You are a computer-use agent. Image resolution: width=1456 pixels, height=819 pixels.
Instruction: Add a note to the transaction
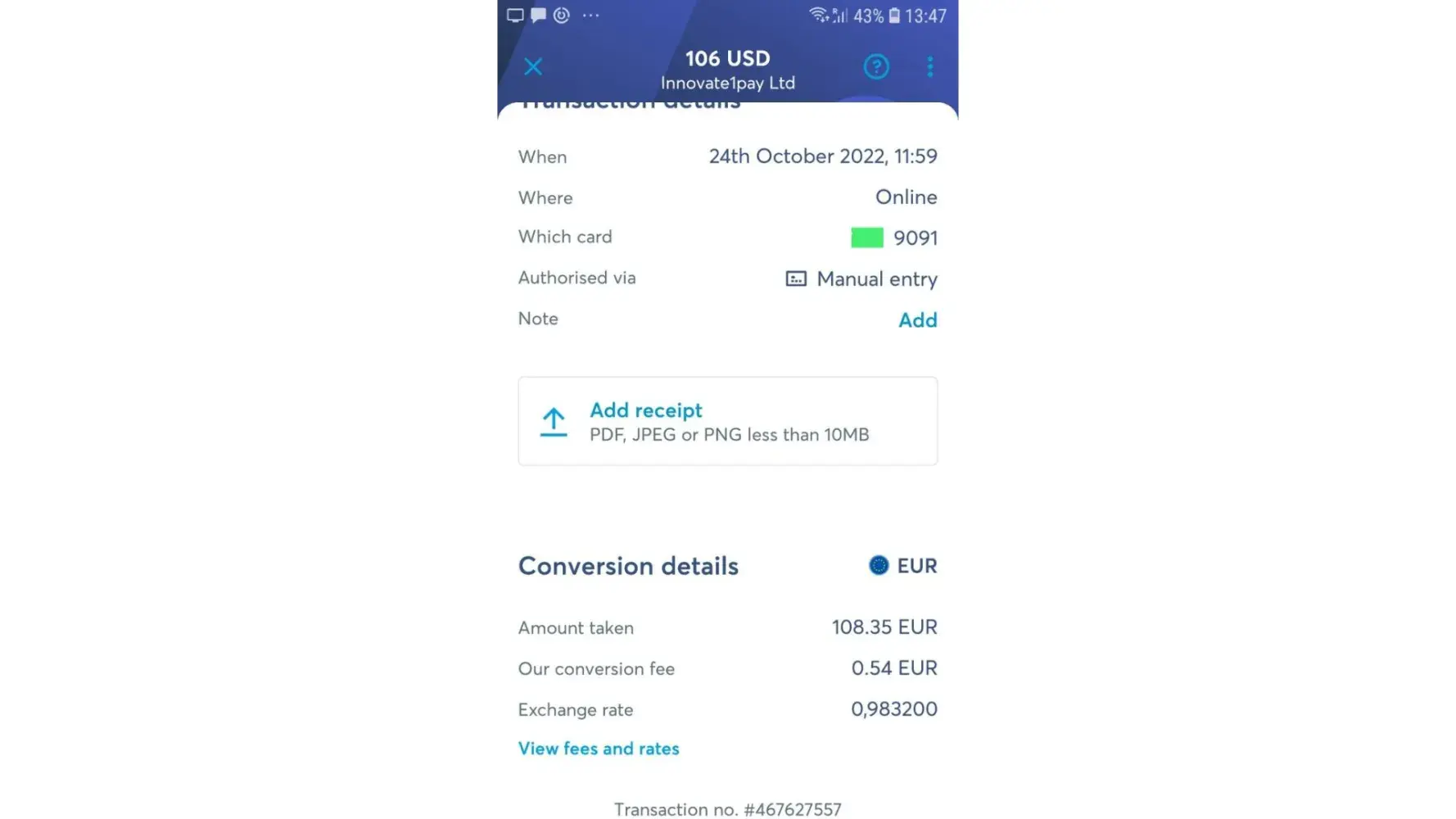(917, 320)
